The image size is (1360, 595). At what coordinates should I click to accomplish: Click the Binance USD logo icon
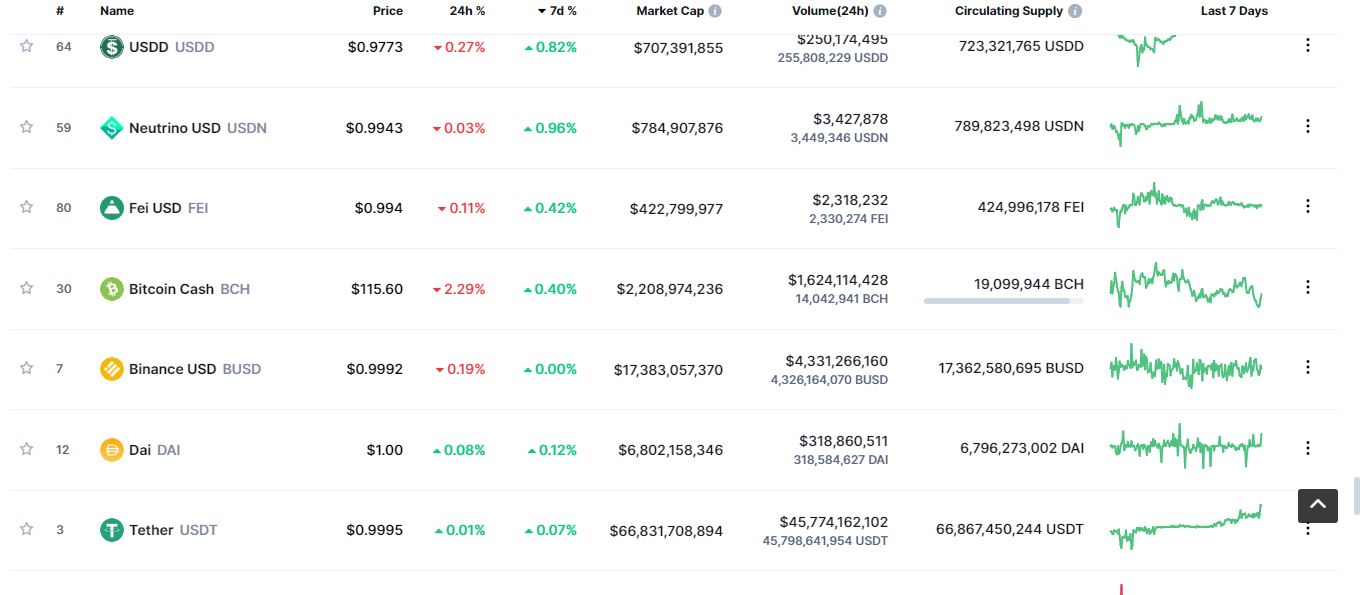click(112, 369)
